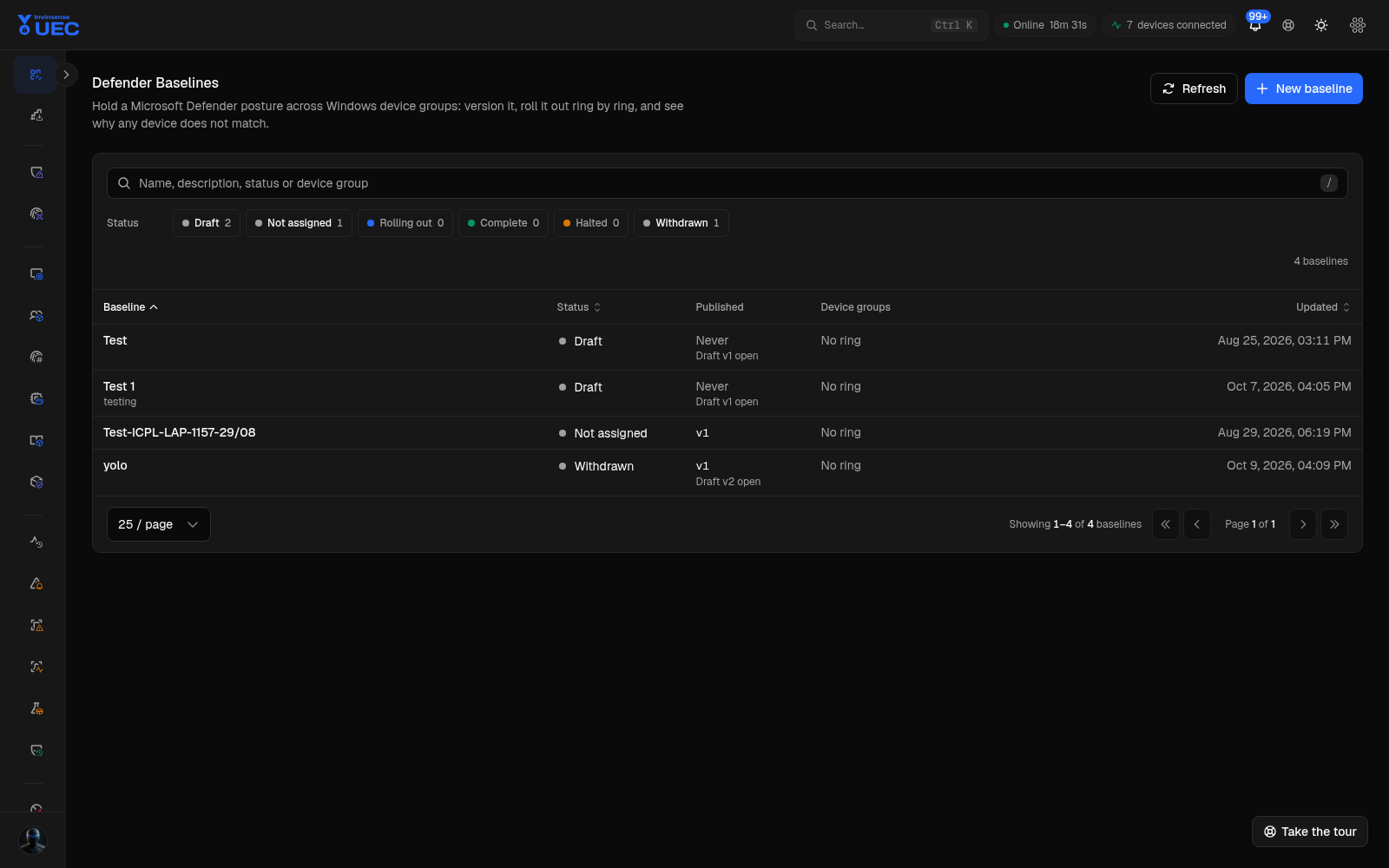The width and height of the screenshot is (1389, 868).
Task: Open the yolo baseline row
Action: 727,473
